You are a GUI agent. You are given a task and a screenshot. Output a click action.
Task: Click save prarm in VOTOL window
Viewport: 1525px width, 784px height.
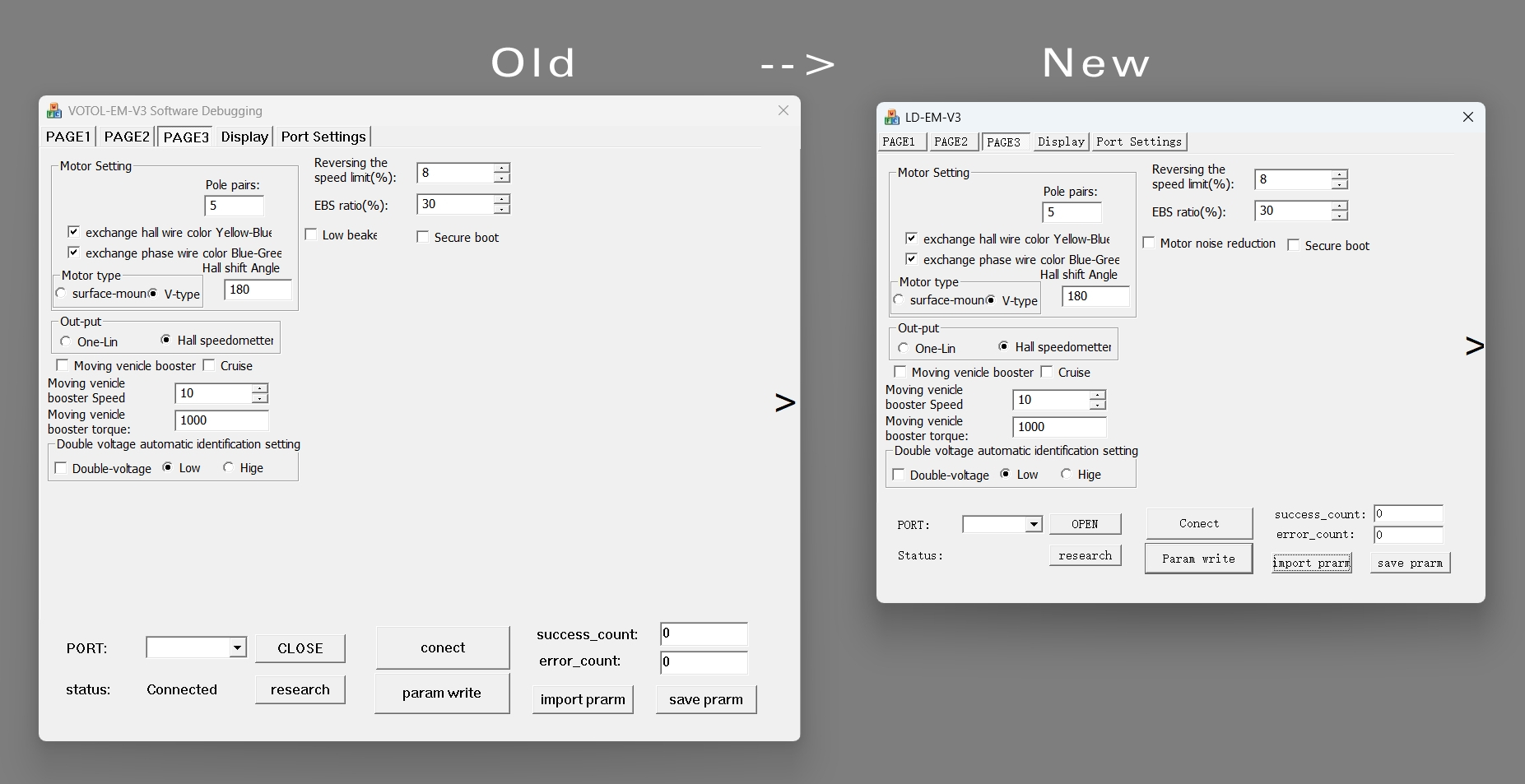point(706,699)
